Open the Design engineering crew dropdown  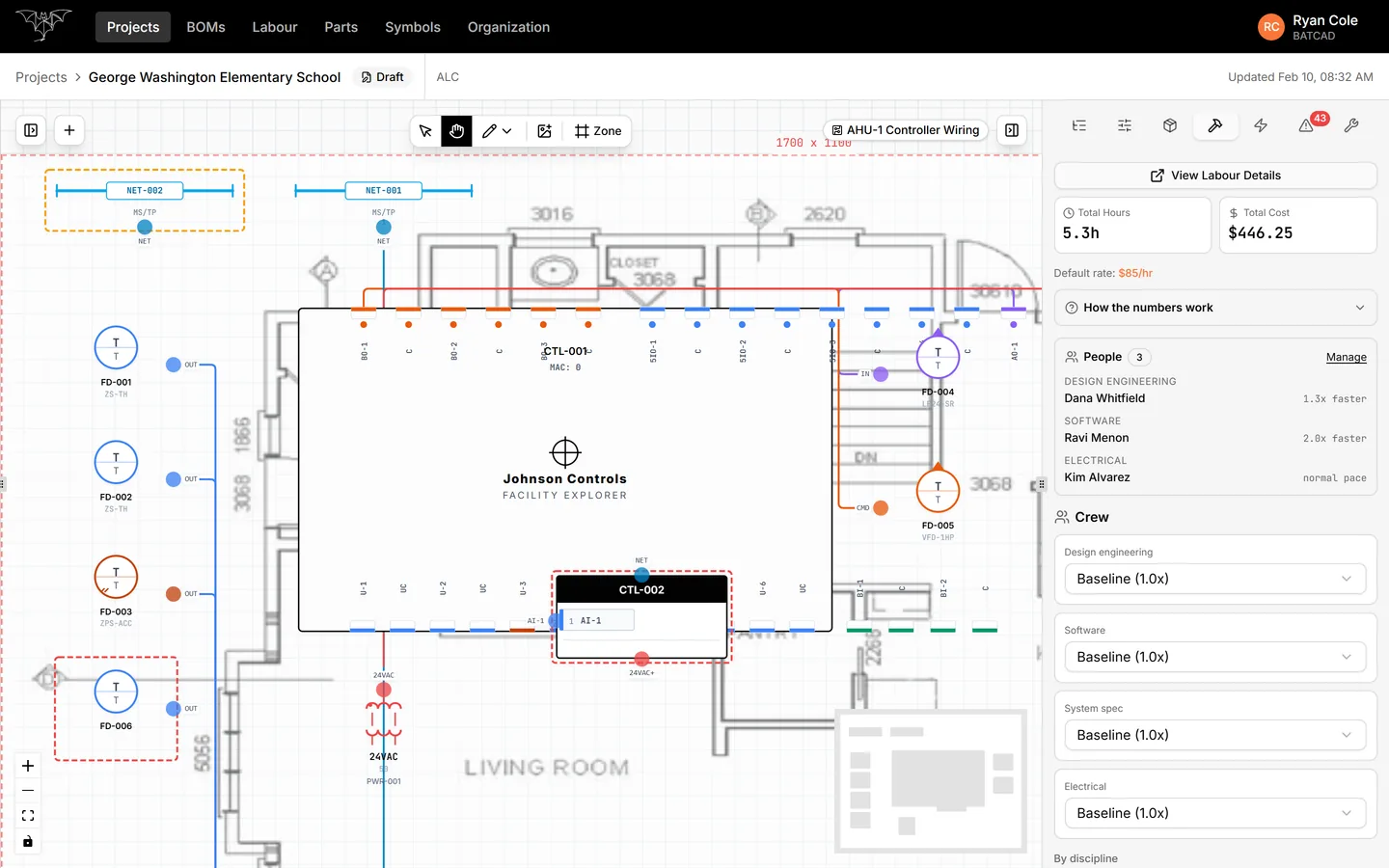click(x=1215, y=579)
